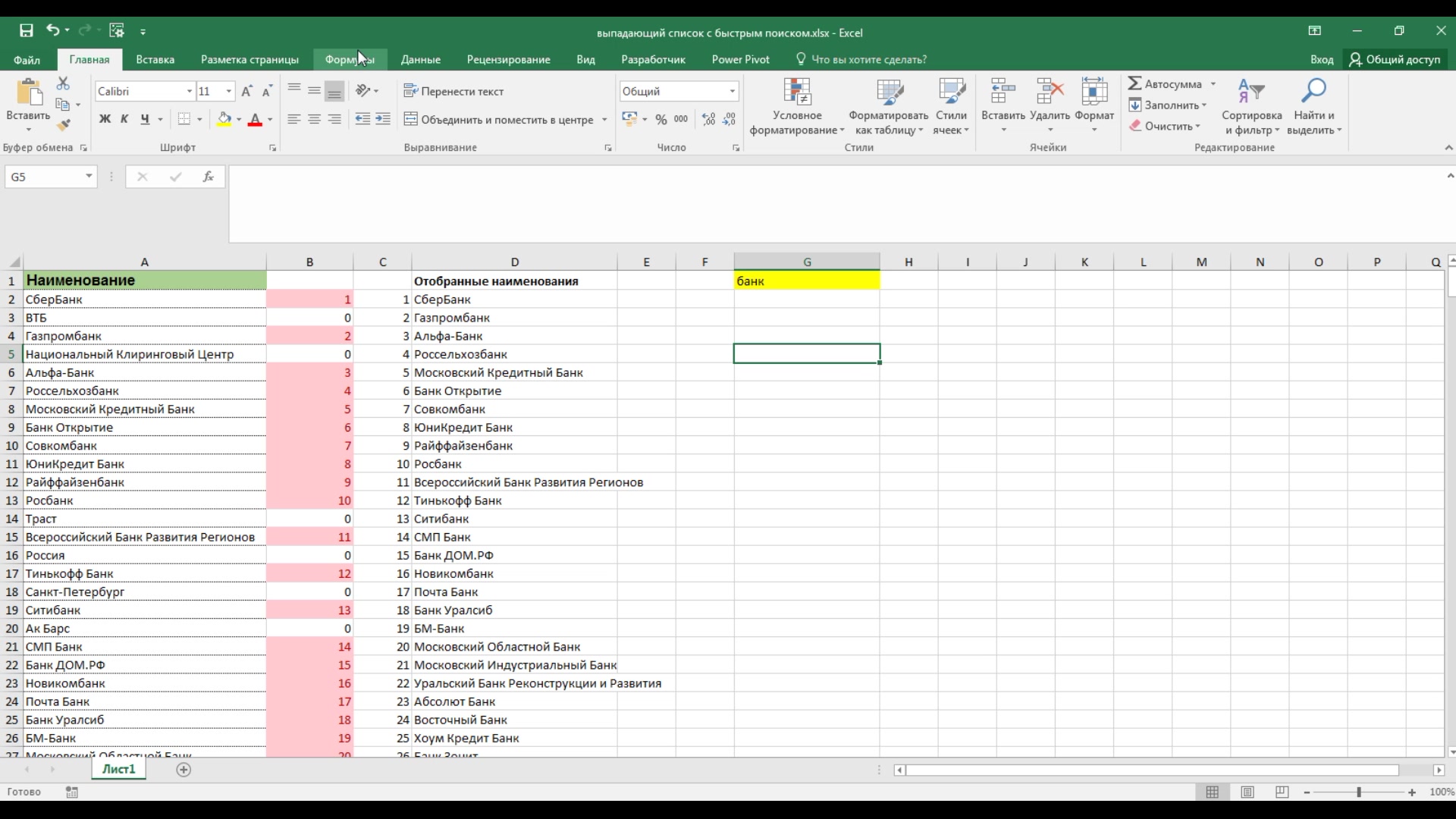Click the Format Painter brush icon
The image size is (1456, 819).
[x=64, y=125]
